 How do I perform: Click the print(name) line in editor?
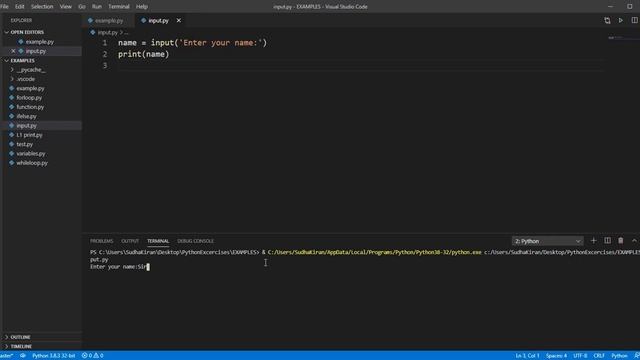(143, 54)
